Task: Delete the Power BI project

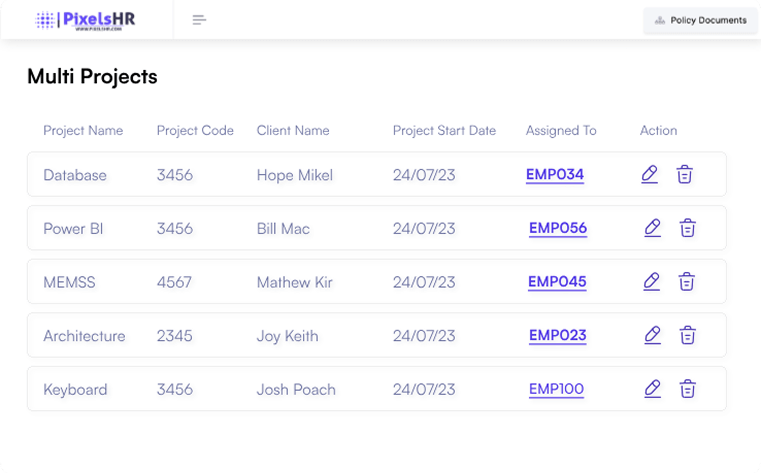Action: click(x=688, y=228)
